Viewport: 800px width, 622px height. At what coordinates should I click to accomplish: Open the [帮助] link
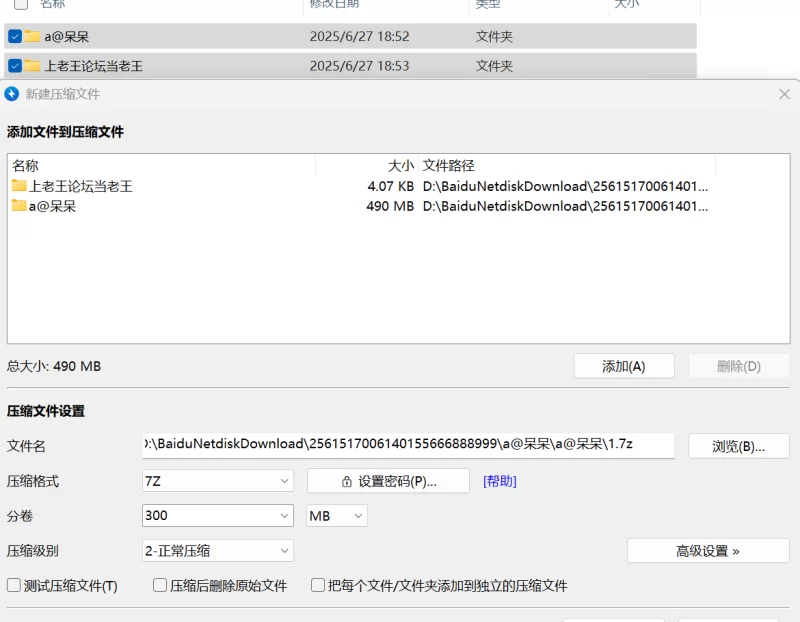499,481
